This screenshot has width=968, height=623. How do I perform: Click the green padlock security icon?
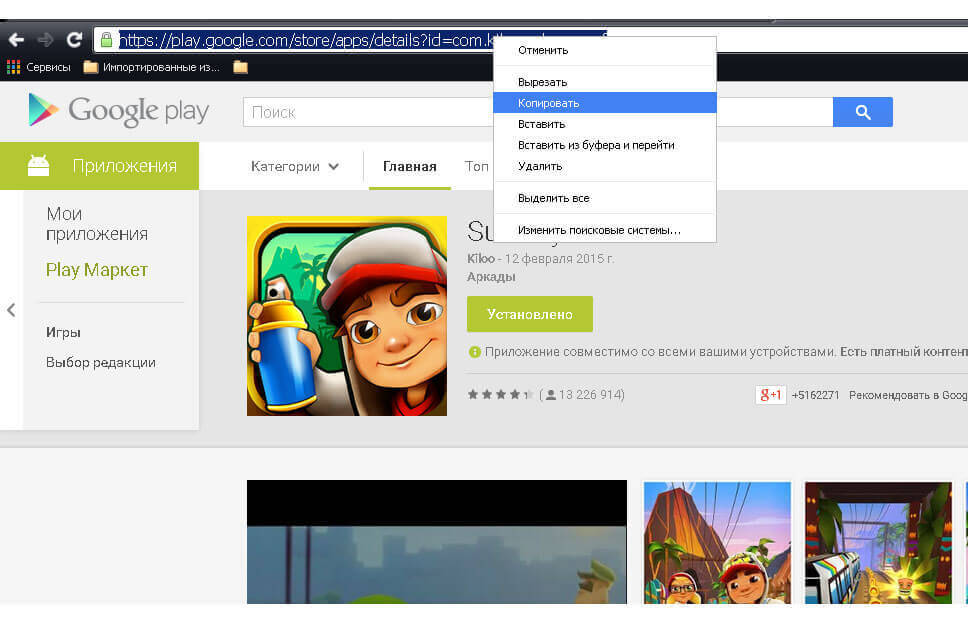tap(106, 40)
